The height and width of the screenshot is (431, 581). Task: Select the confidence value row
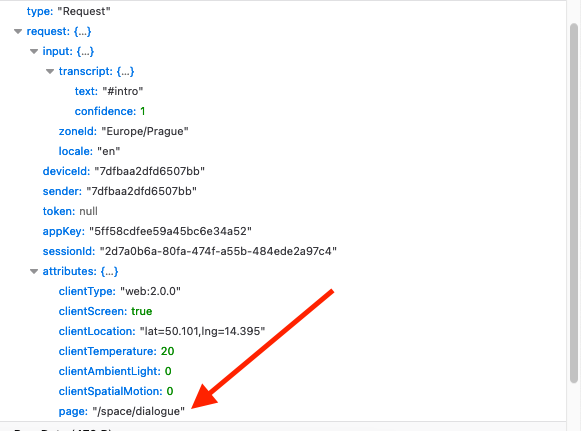click(x=110, y=111)
